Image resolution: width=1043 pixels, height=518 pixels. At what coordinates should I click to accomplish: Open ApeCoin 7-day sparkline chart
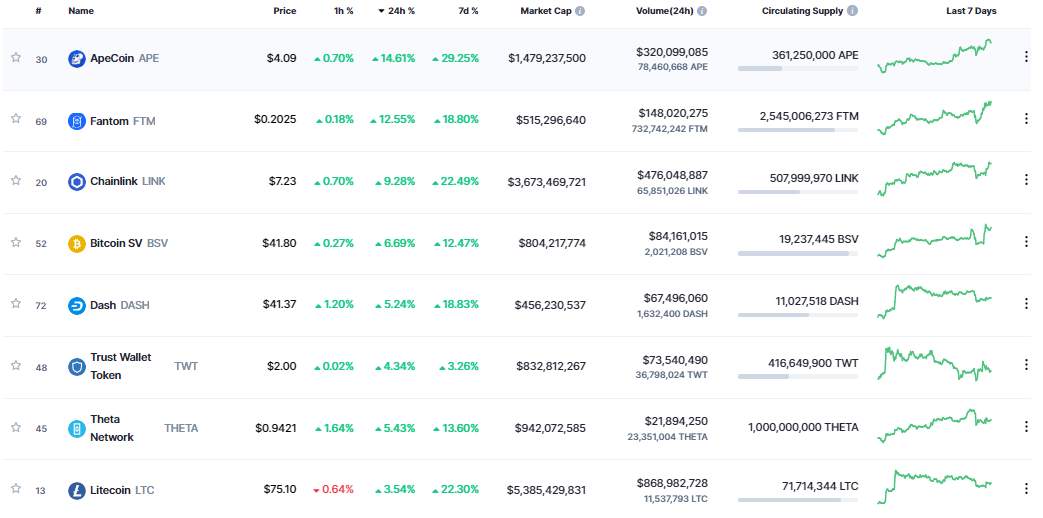point(935,56)
